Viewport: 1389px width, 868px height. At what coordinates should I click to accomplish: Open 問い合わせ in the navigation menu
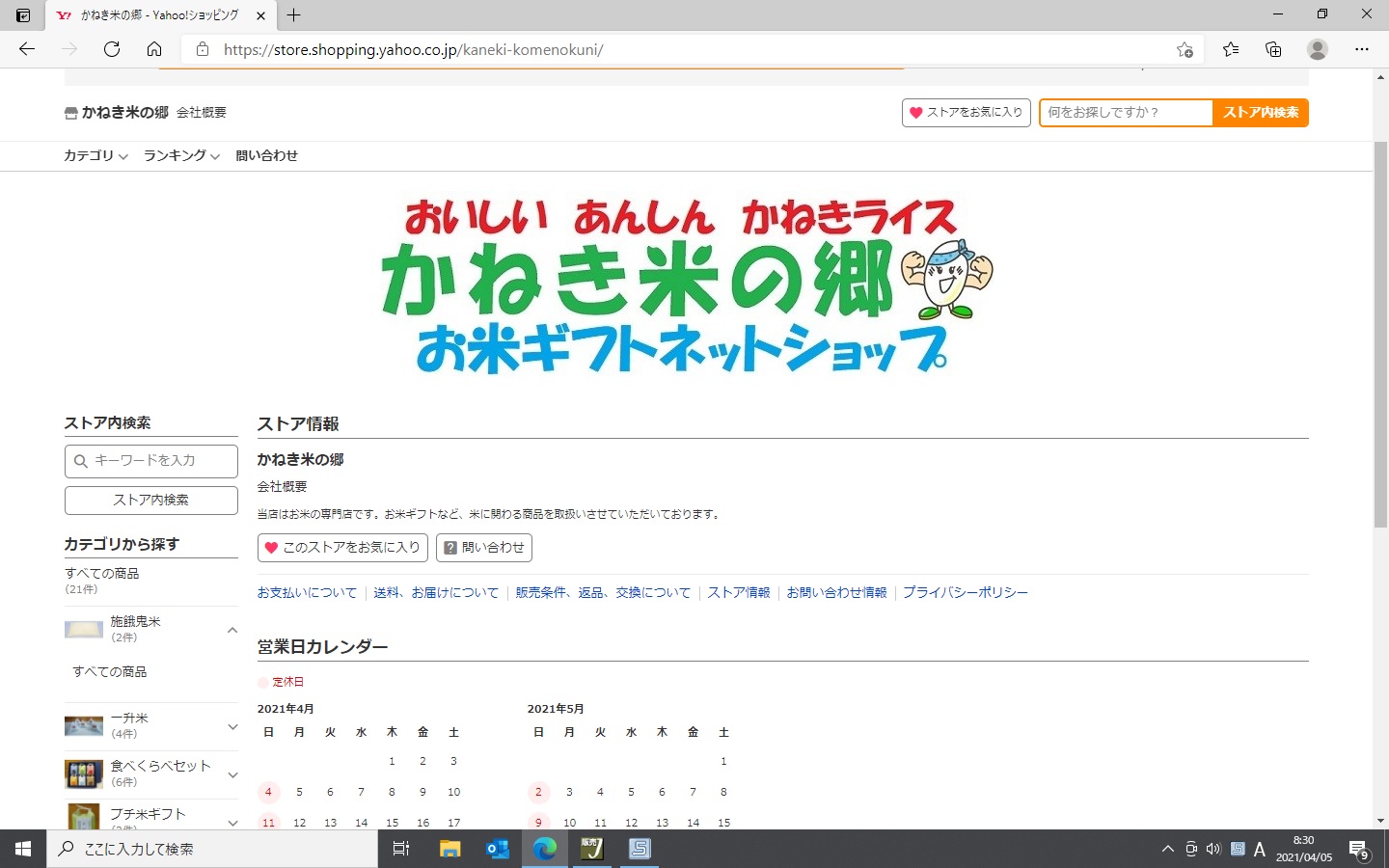coord(266,156)
